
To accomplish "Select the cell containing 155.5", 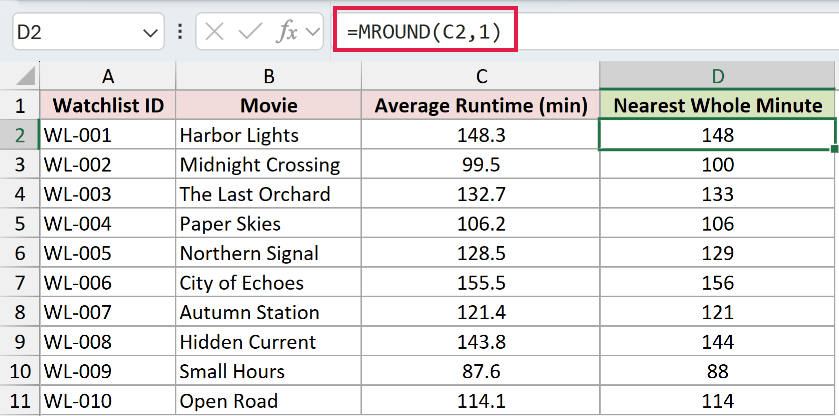I will tap(481, 282).
